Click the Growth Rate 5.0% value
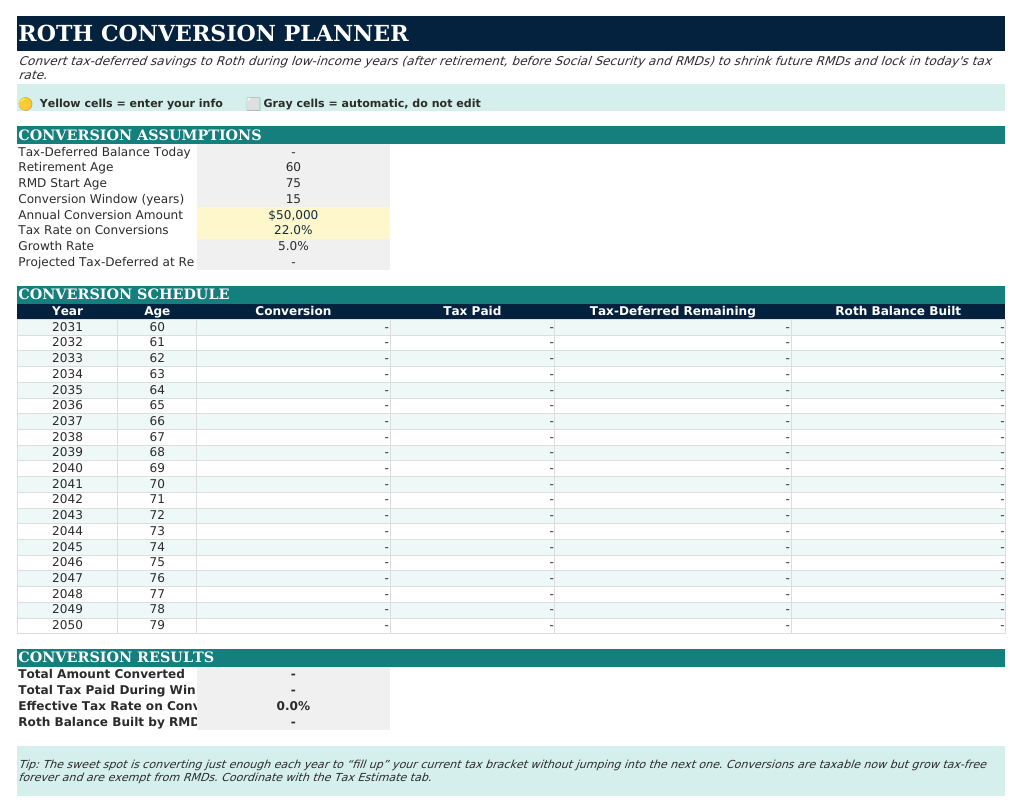Screen dimensions: 1022x812 [x=293, y=246]
